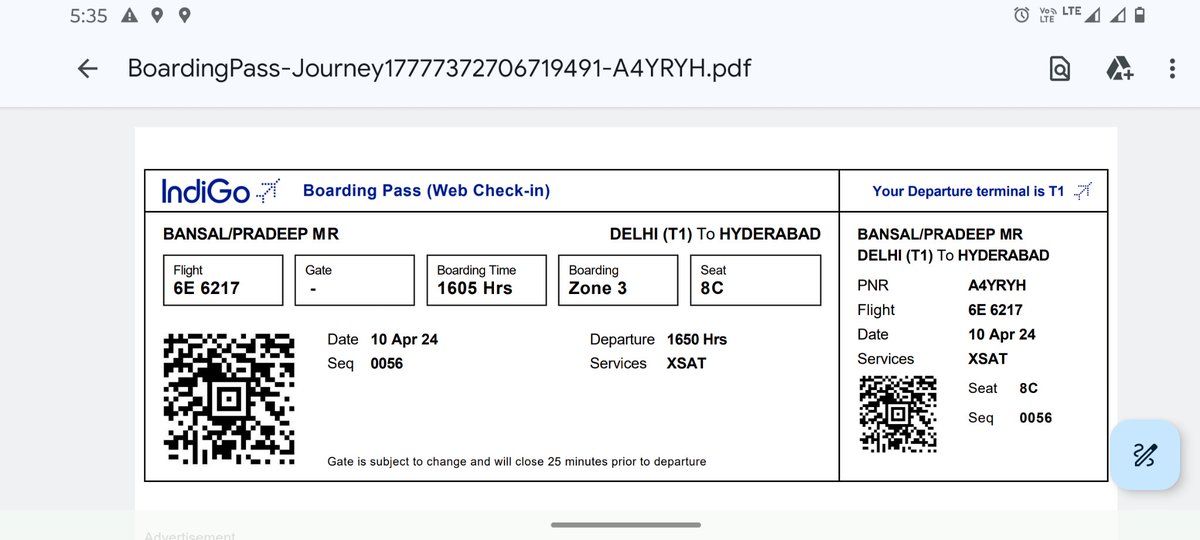
Task: Tap the warning triangle notification icon
Action: tap(130, 16)
